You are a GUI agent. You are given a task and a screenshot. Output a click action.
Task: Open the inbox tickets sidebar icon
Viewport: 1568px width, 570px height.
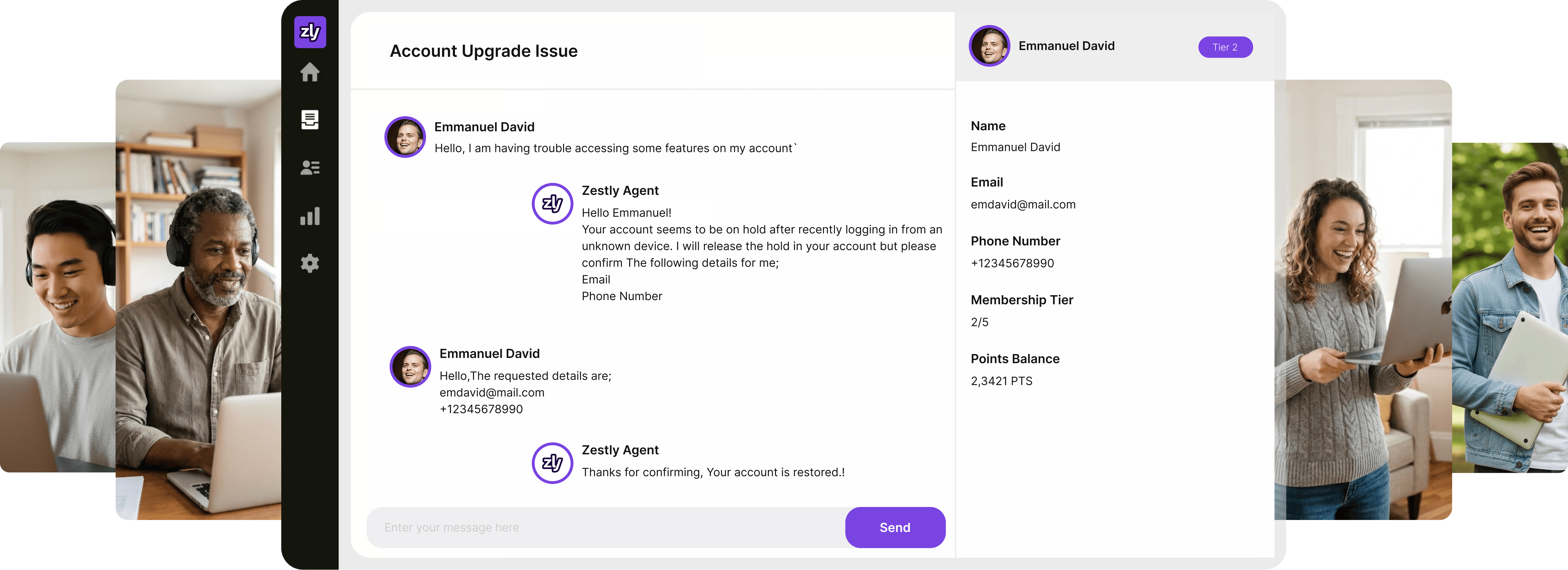click(x=310, y=119)
